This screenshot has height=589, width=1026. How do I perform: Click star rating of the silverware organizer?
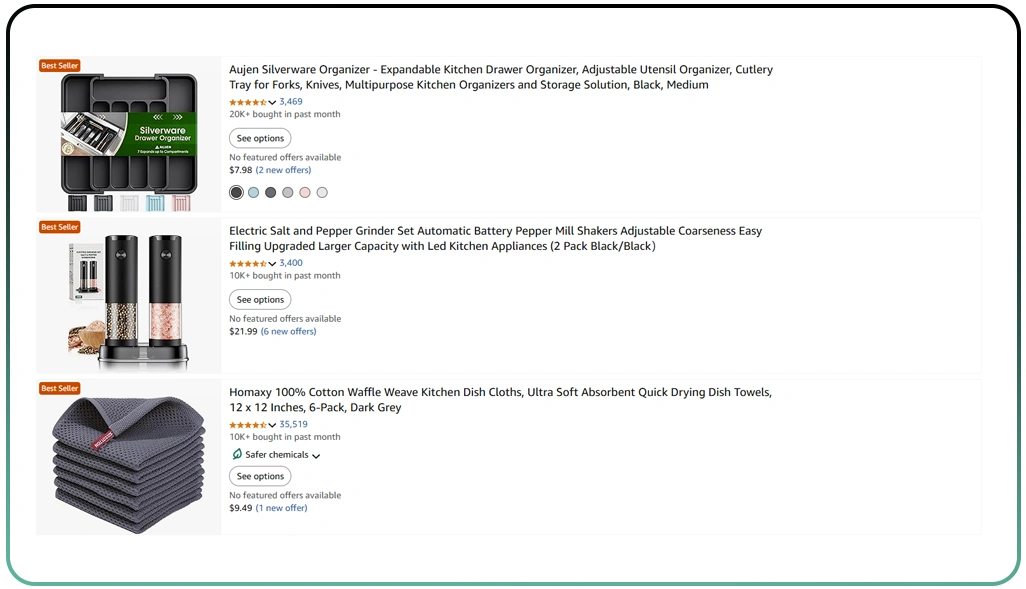[x=248, y=102]
